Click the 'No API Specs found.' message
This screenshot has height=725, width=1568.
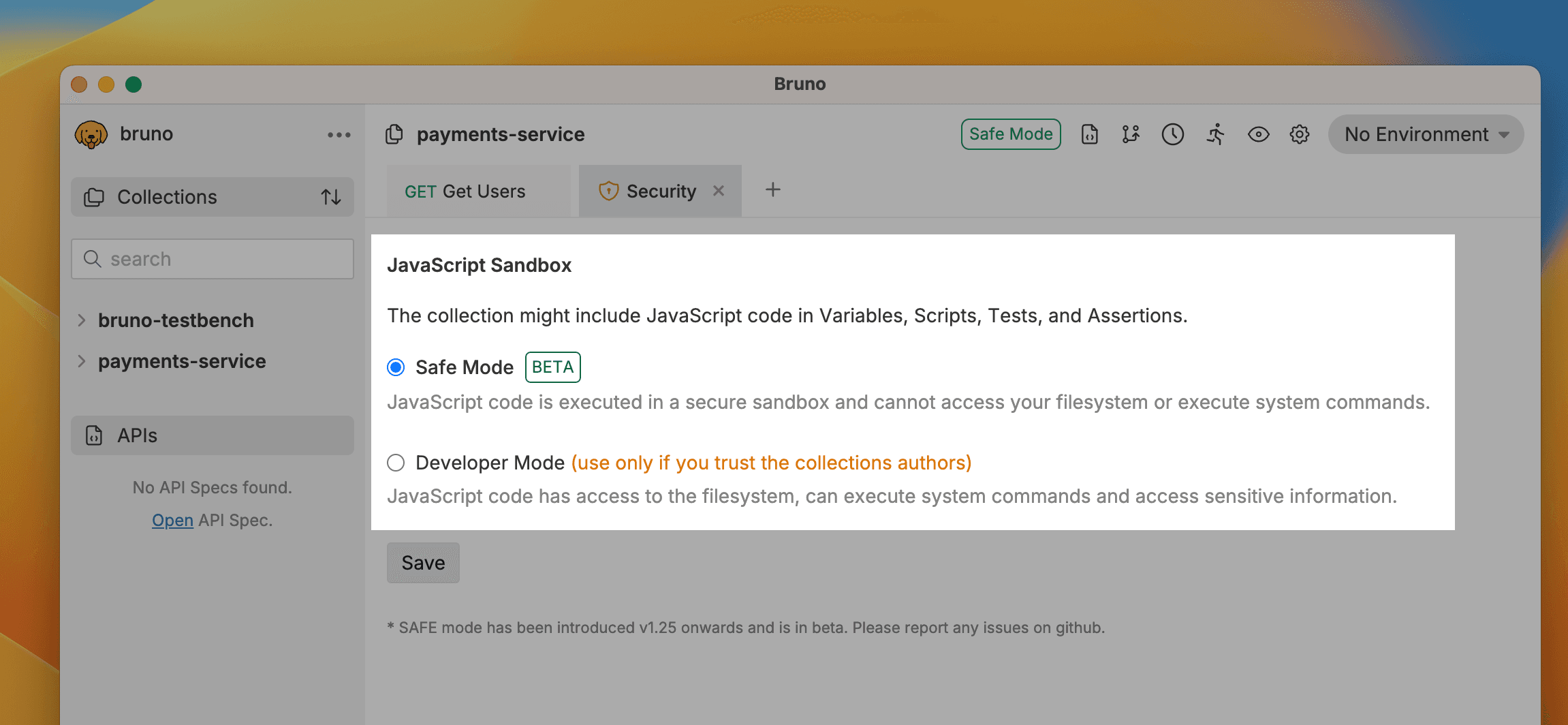212,487
